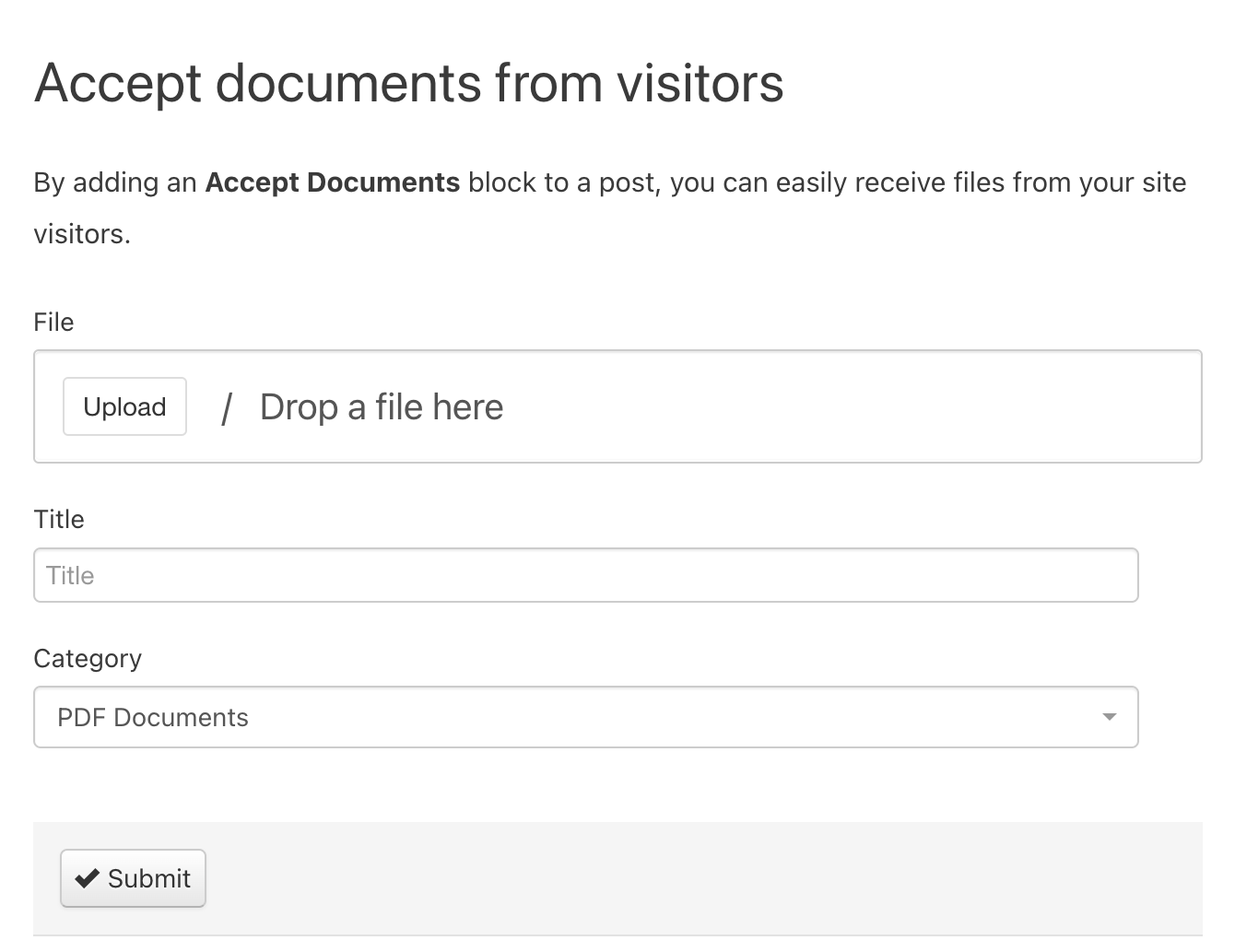Select the PDF Documents value text
This screenshot has height=952, width=1235.
[x=153, y=717]
